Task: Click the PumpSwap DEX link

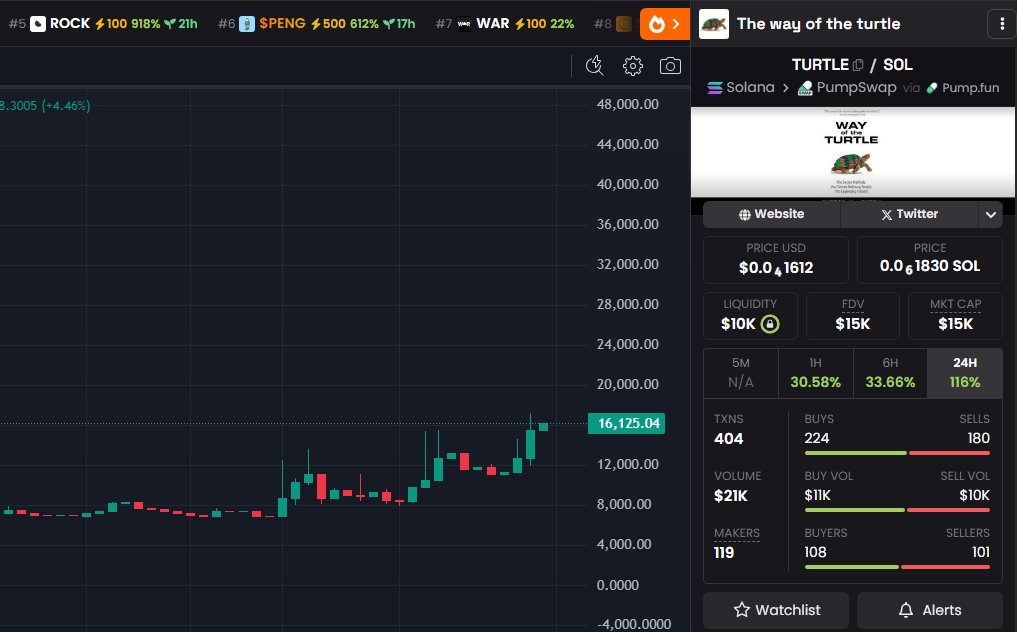Action: [846, 88]
